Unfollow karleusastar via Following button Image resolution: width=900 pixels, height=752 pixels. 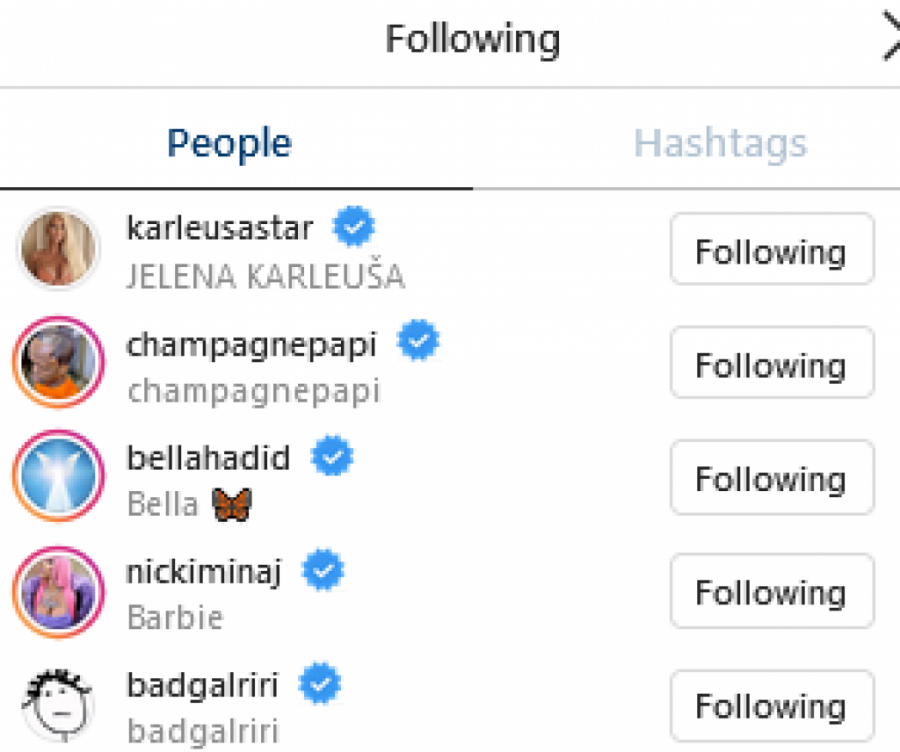(x=771, y=250)
